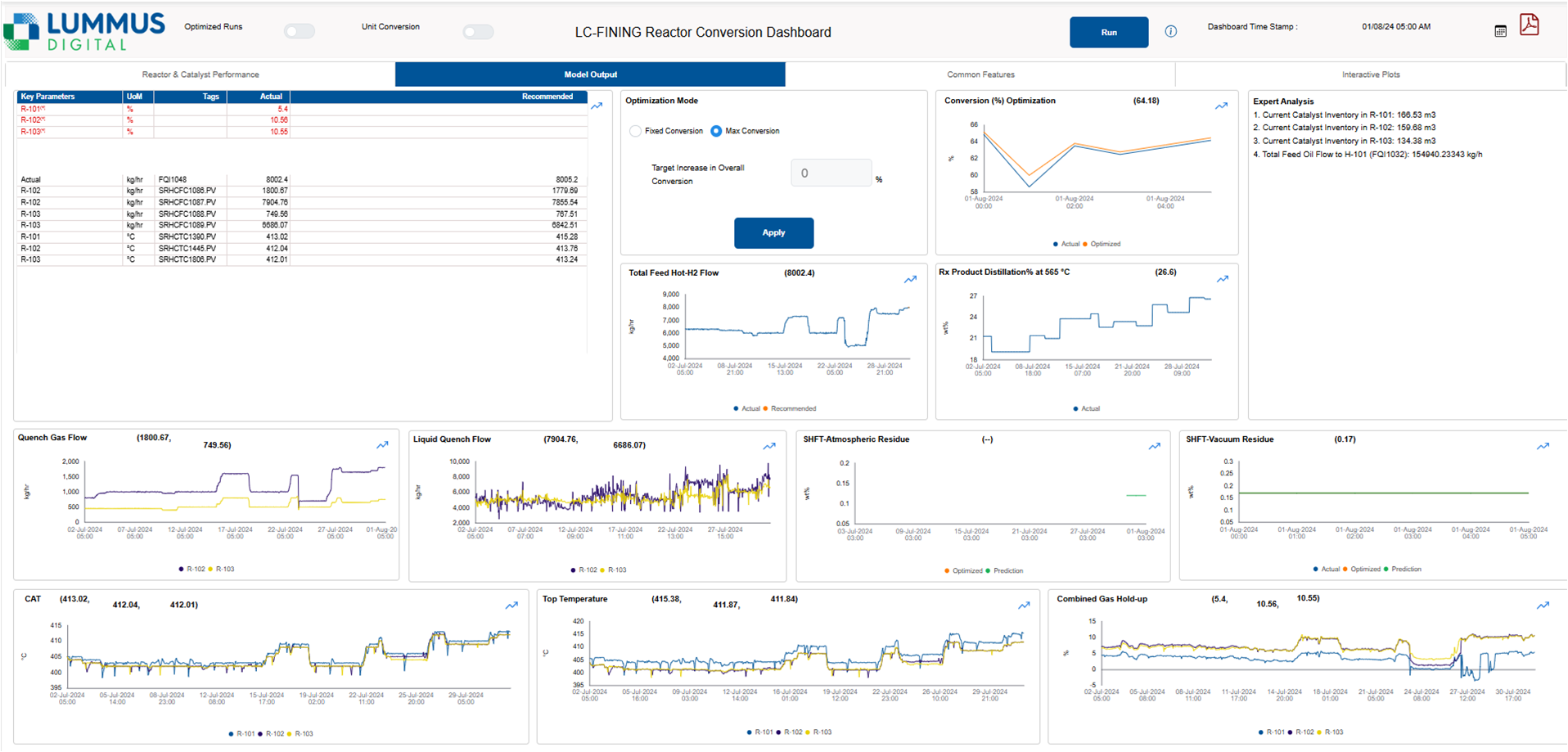
Task: Open trend icon for Quench Gas Flow
Action: click(x=382, y=445)
